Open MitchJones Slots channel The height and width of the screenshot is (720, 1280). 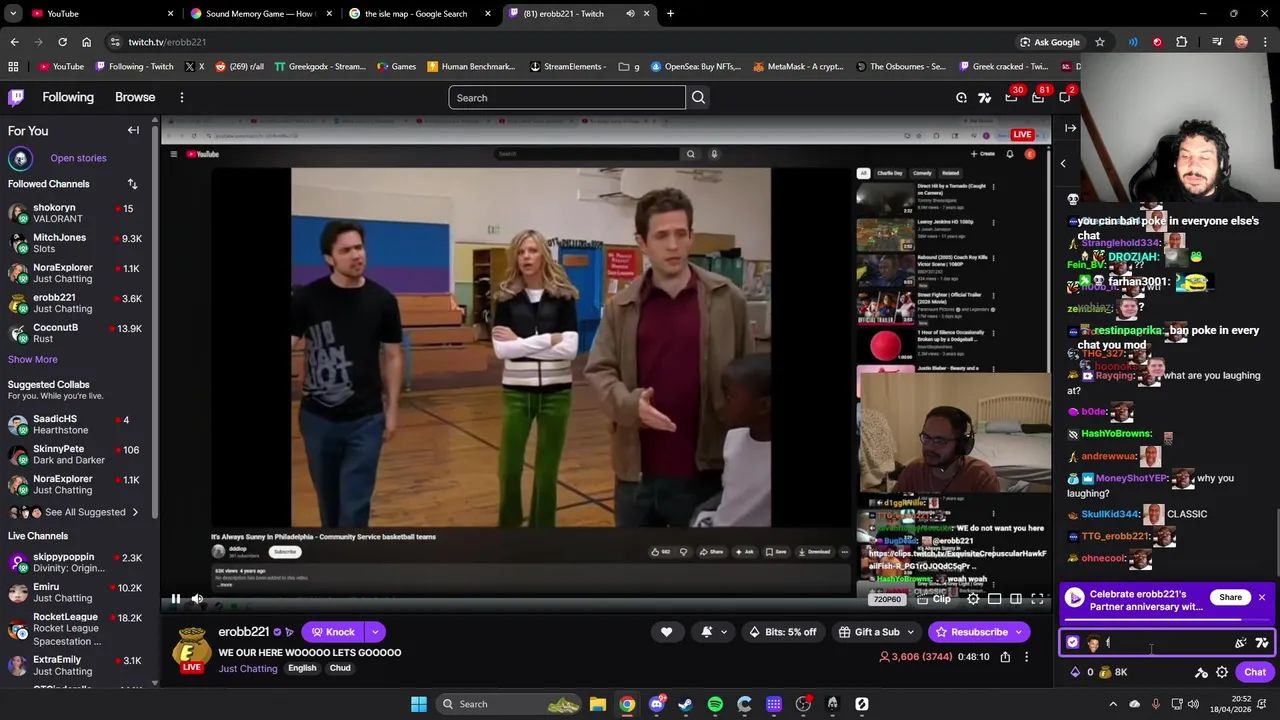tap(77, 243)
